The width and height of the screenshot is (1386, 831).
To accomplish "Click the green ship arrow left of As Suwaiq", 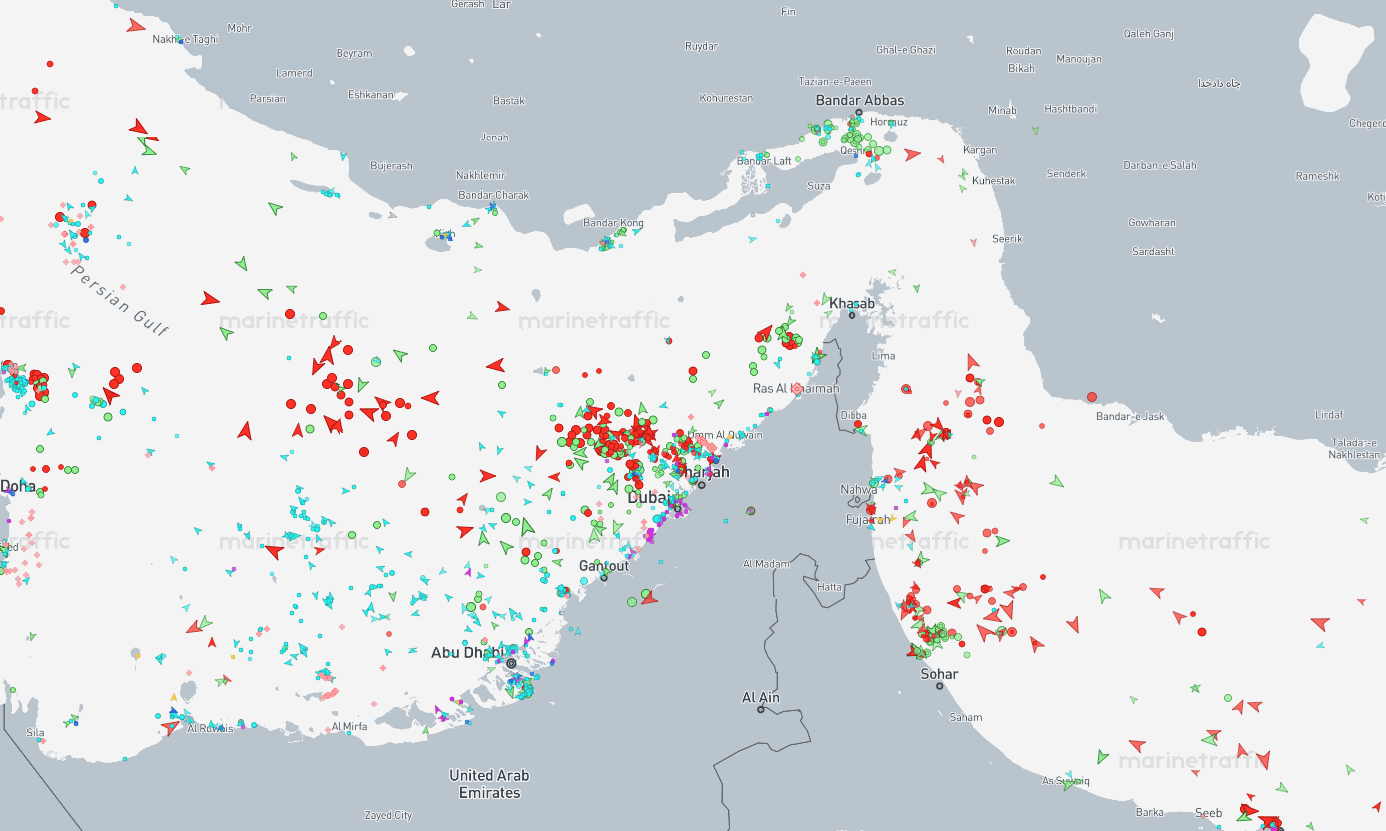I will click(x=1103, y=756).
